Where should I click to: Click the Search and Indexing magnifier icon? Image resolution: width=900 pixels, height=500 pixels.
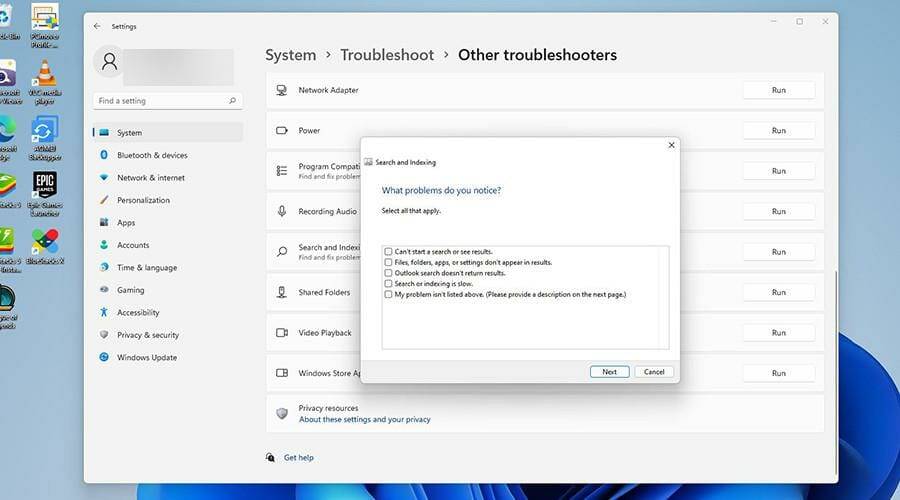tap(282, 252)
